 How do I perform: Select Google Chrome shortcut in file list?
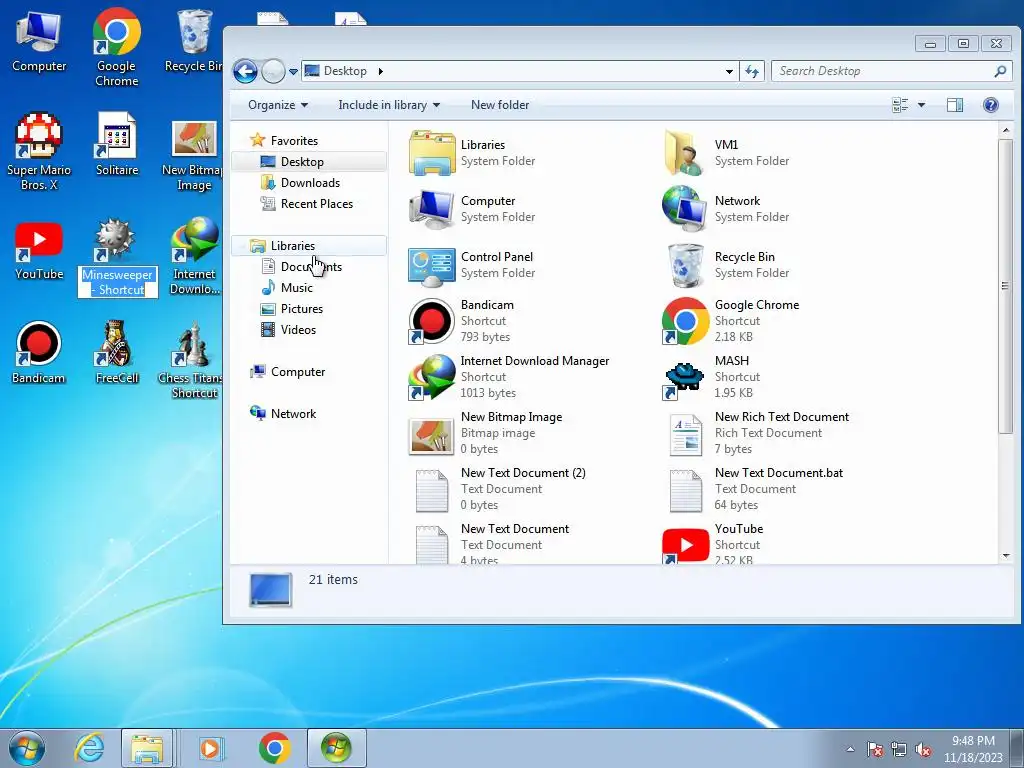(x=731, y=321)
